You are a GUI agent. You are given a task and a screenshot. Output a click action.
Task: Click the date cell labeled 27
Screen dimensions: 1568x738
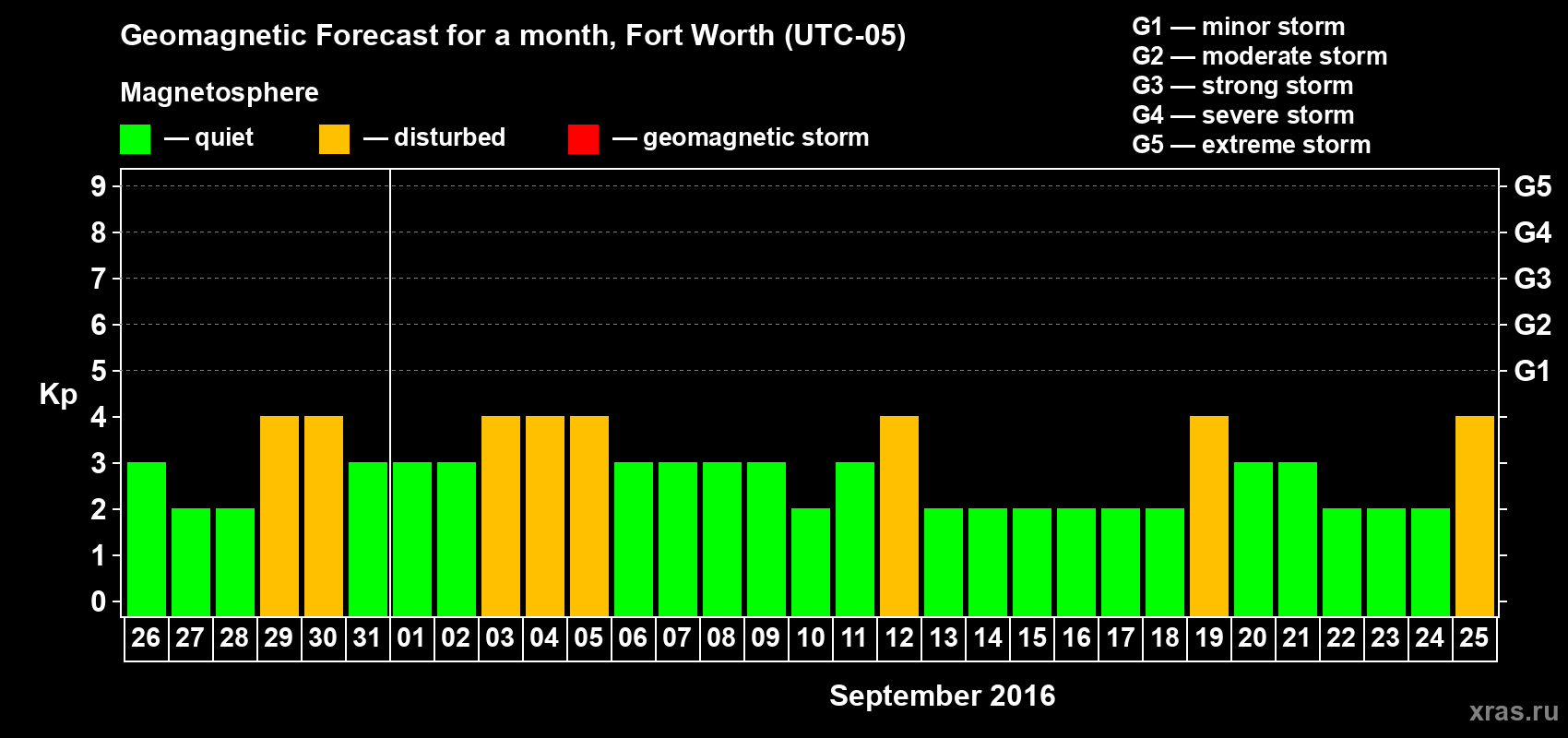coord(190,638)
